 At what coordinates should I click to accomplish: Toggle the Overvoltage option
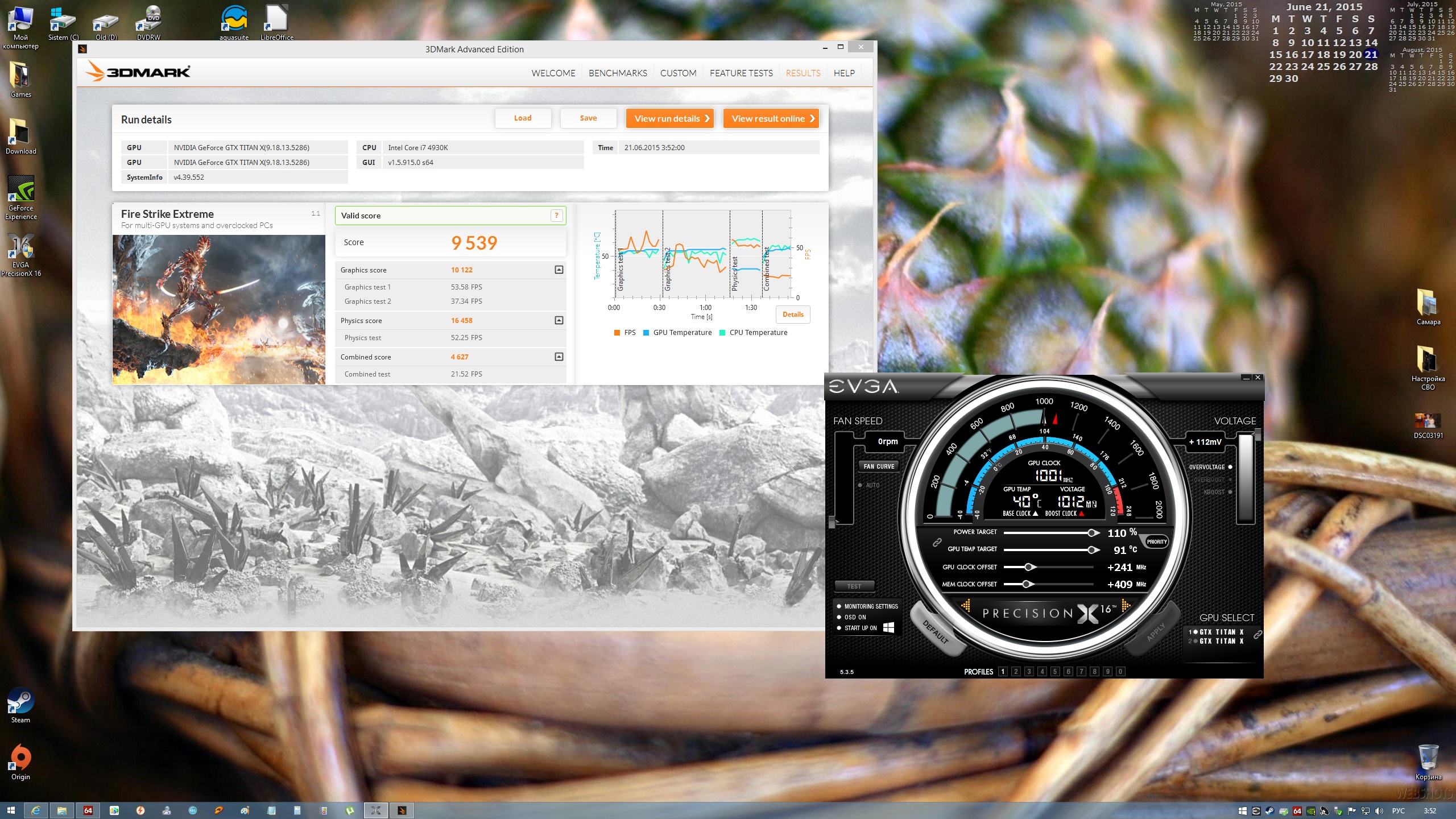(x=1230, y=467)
